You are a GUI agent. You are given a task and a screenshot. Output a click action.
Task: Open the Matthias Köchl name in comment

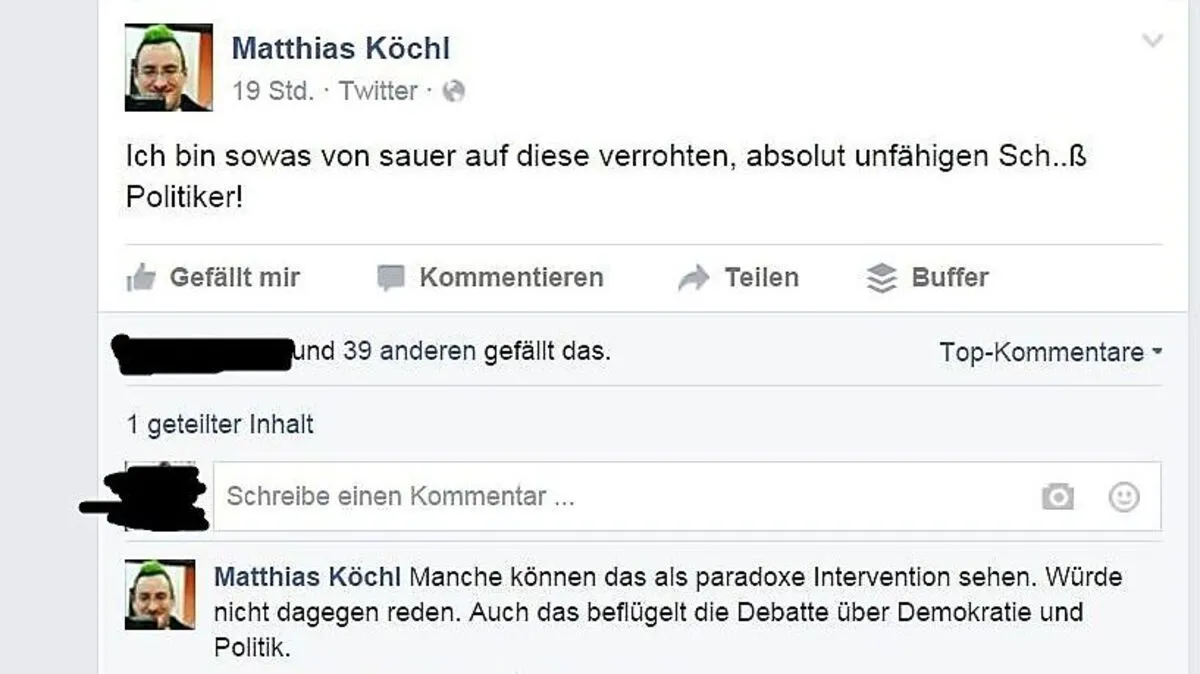308,577
